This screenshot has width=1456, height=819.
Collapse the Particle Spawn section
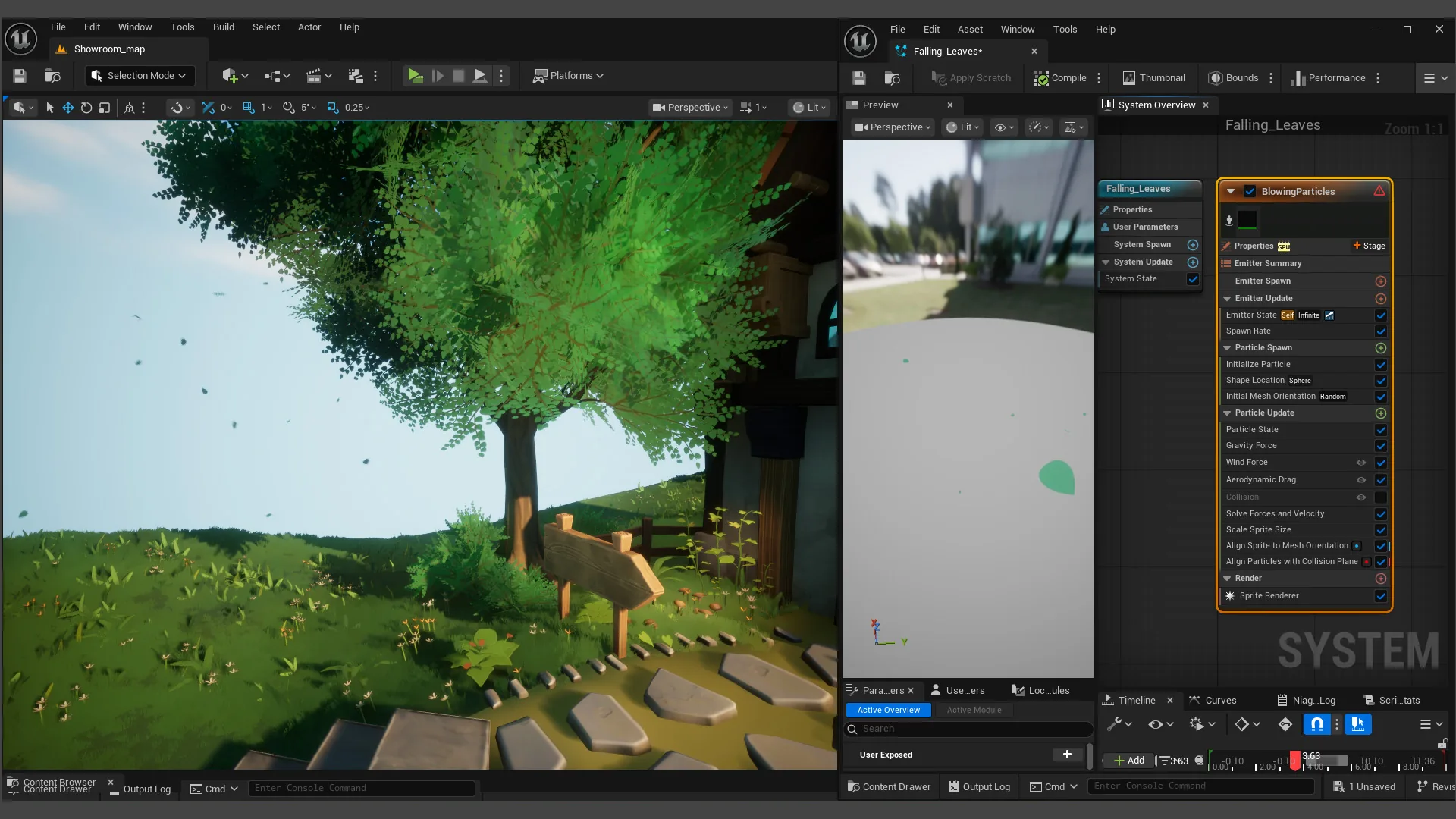pos(1227,348)
